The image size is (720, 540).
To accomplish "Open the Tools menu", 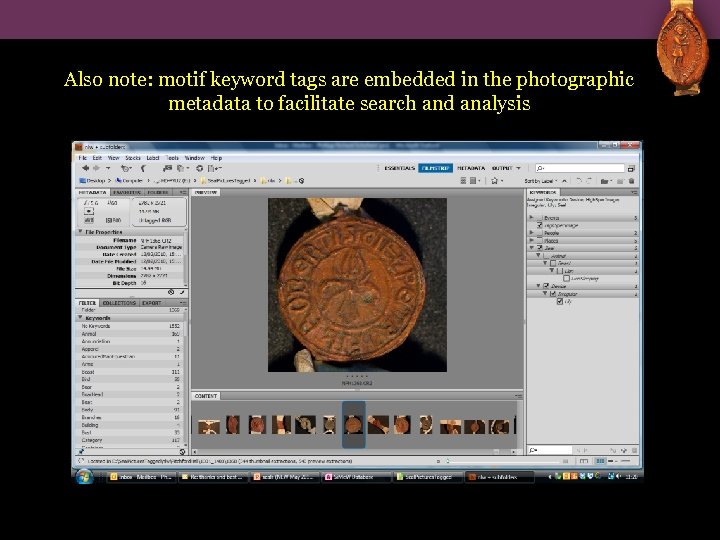I will pyautogui.click(x=172, y=157).
